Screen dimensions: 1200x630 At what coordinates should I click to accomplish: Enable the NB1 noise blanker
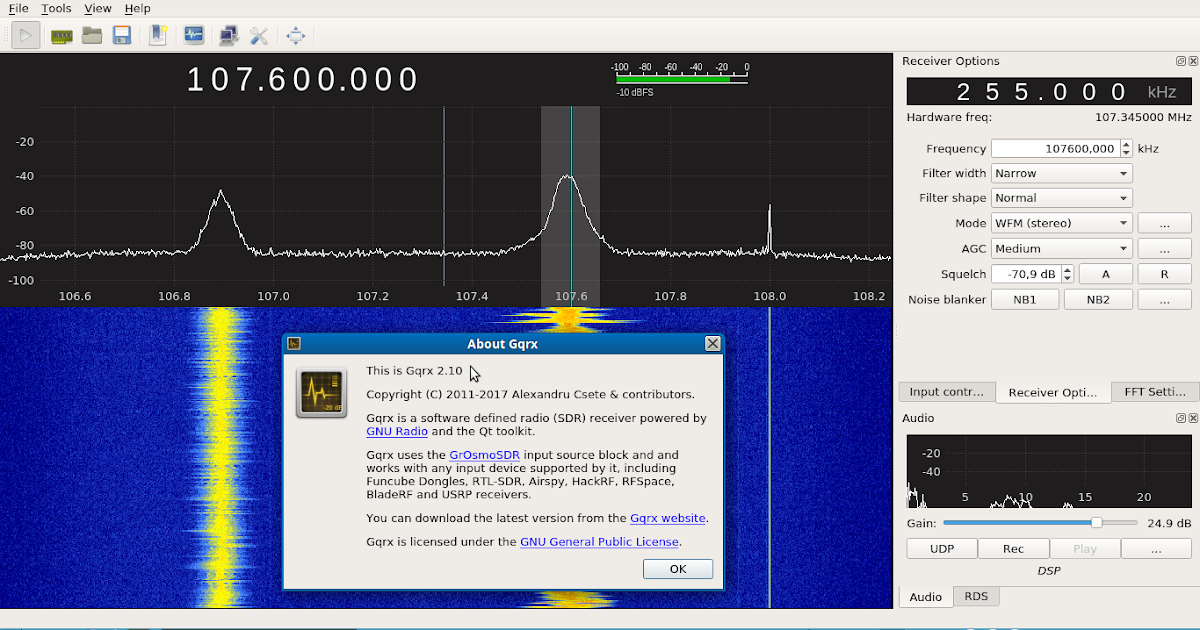(1024, 299)
